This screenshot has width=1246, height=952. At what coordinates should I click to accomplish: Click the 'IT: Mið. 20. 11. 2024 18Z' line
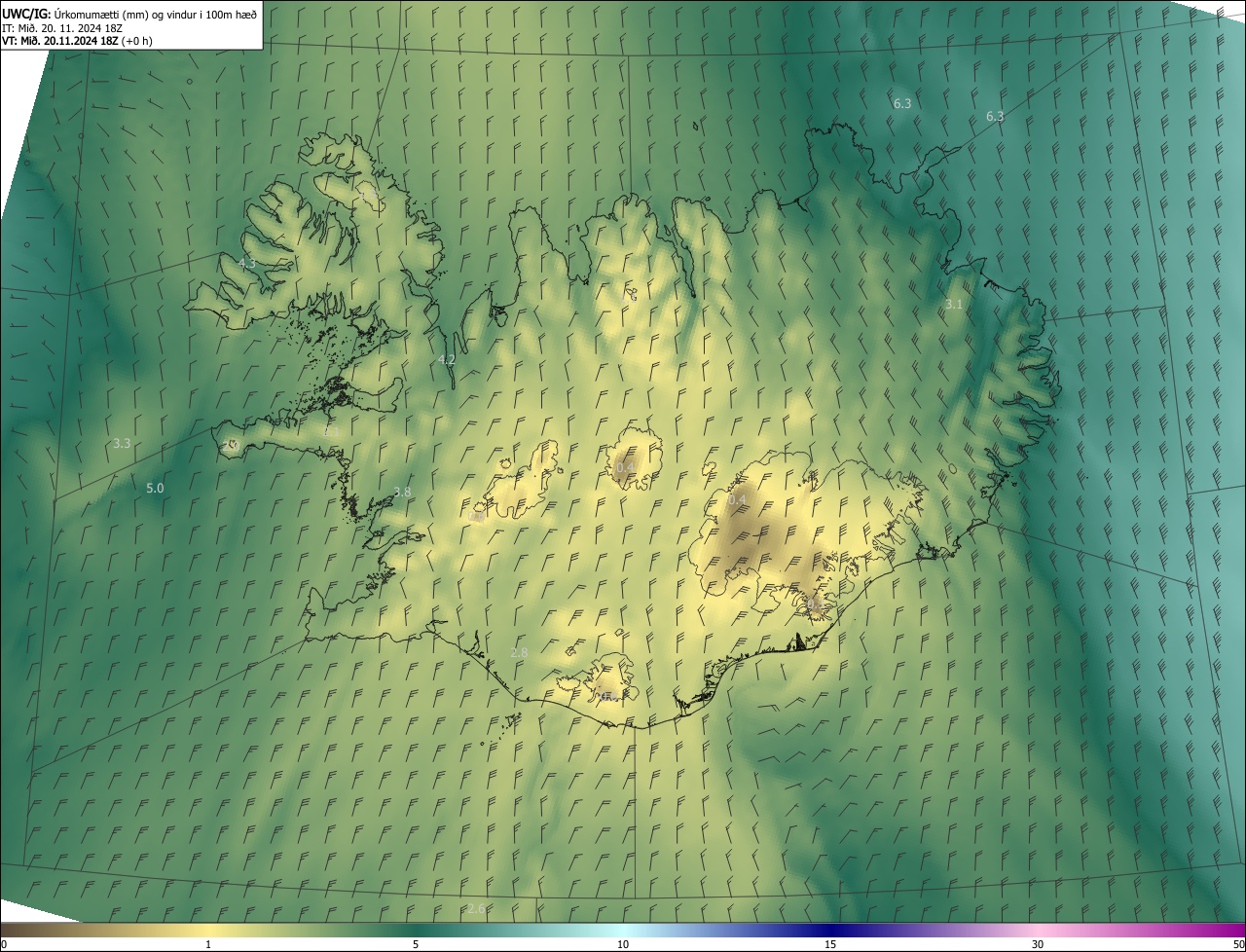tap(61, 28)
